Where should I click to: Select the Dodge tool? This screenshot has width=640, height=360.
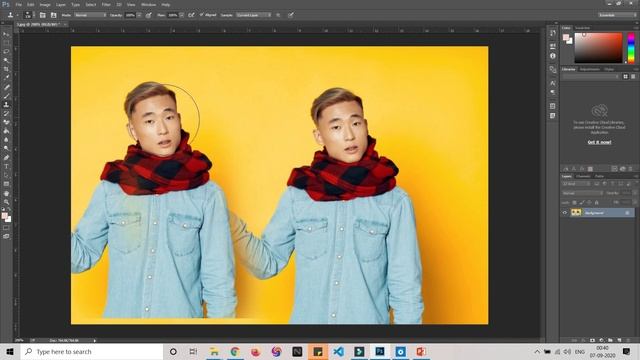6,149
